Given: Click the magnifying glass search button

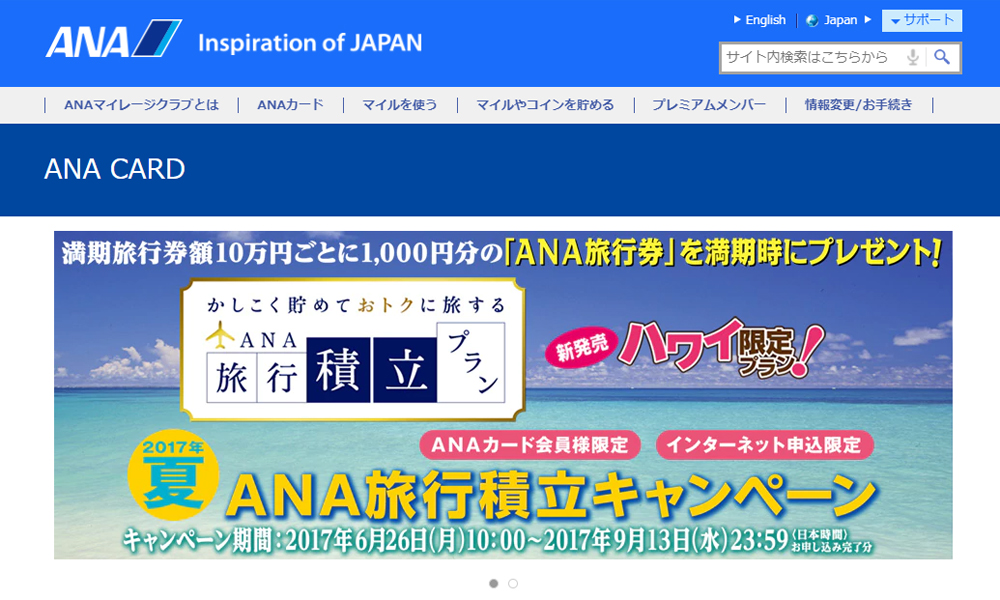Looking at the screenshot, I should pos(942,57).
